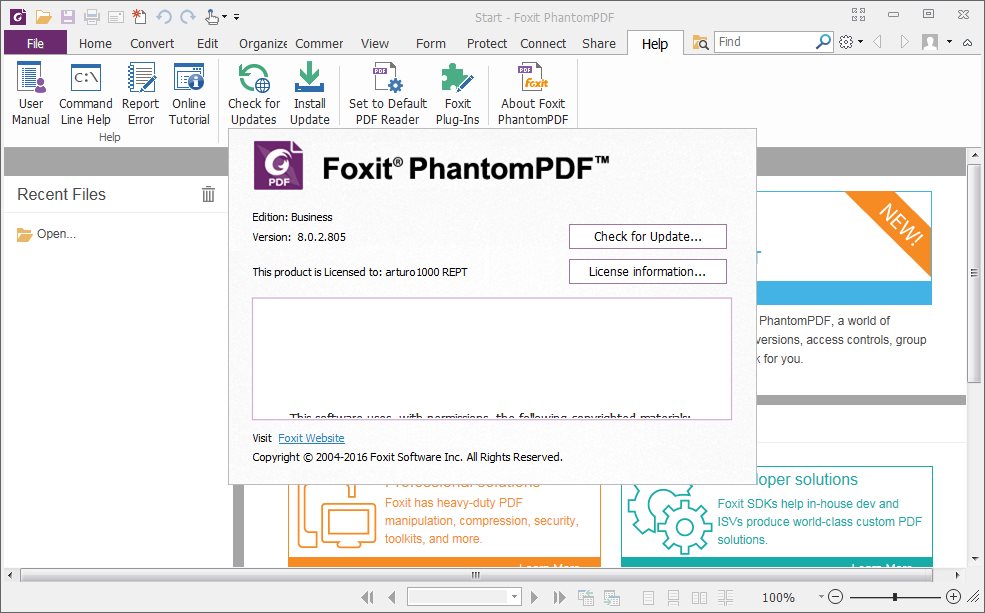Open Foxit Plug-Ins

(x=457, y=94)
